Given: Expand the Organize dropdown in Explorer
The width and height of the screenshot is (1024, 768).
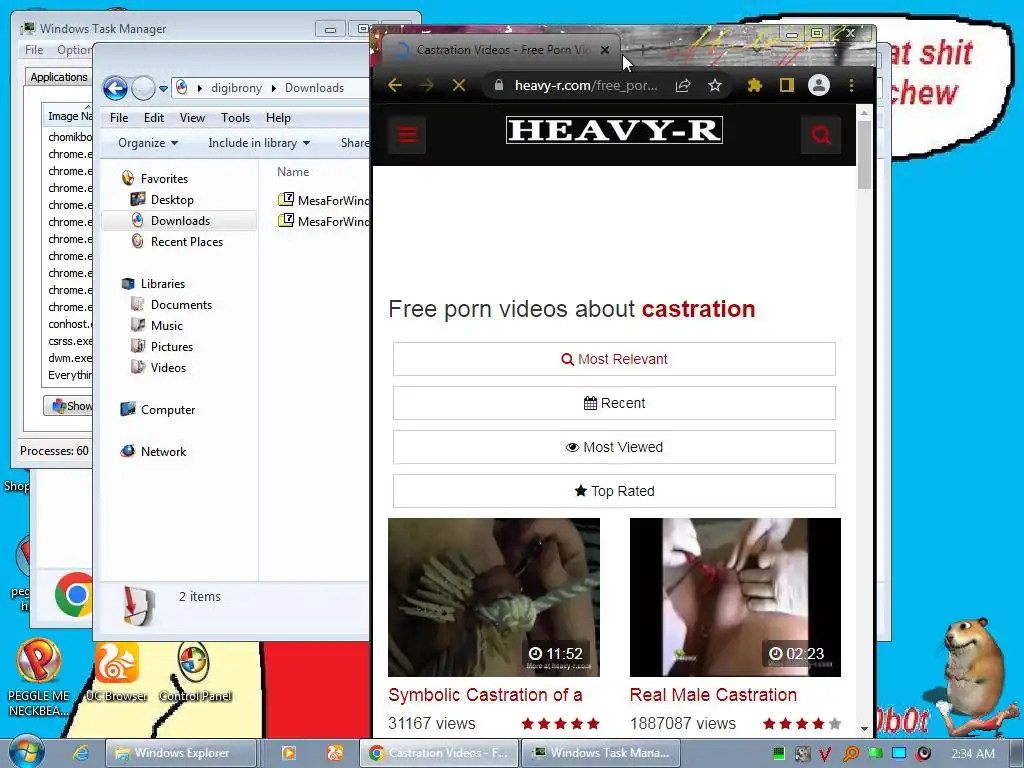Looking at the screenshot, I should click(x=148, y=143).
